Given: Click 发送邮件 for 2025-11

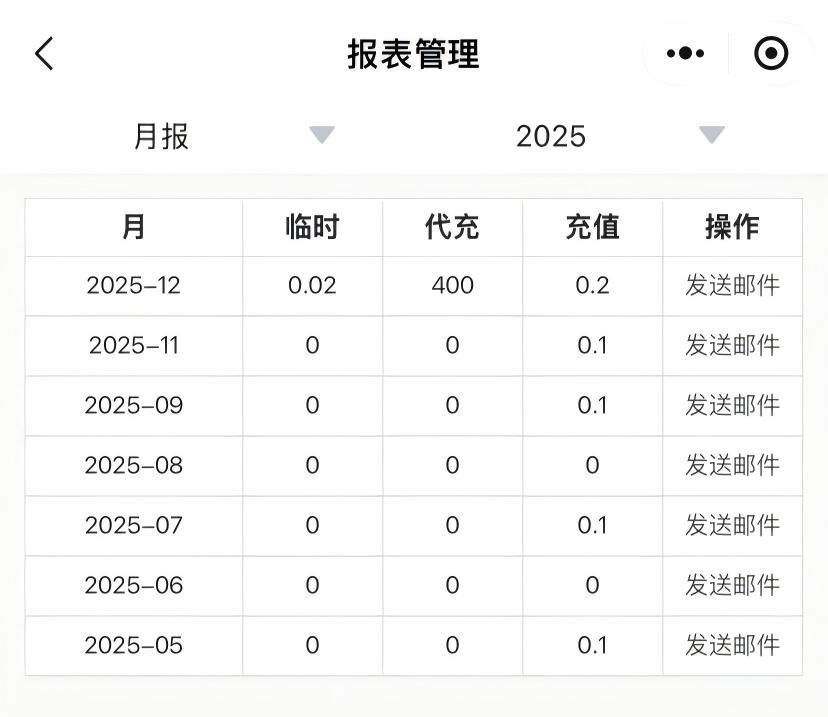Looking at the screenshot, I should [x=731, y=346].
